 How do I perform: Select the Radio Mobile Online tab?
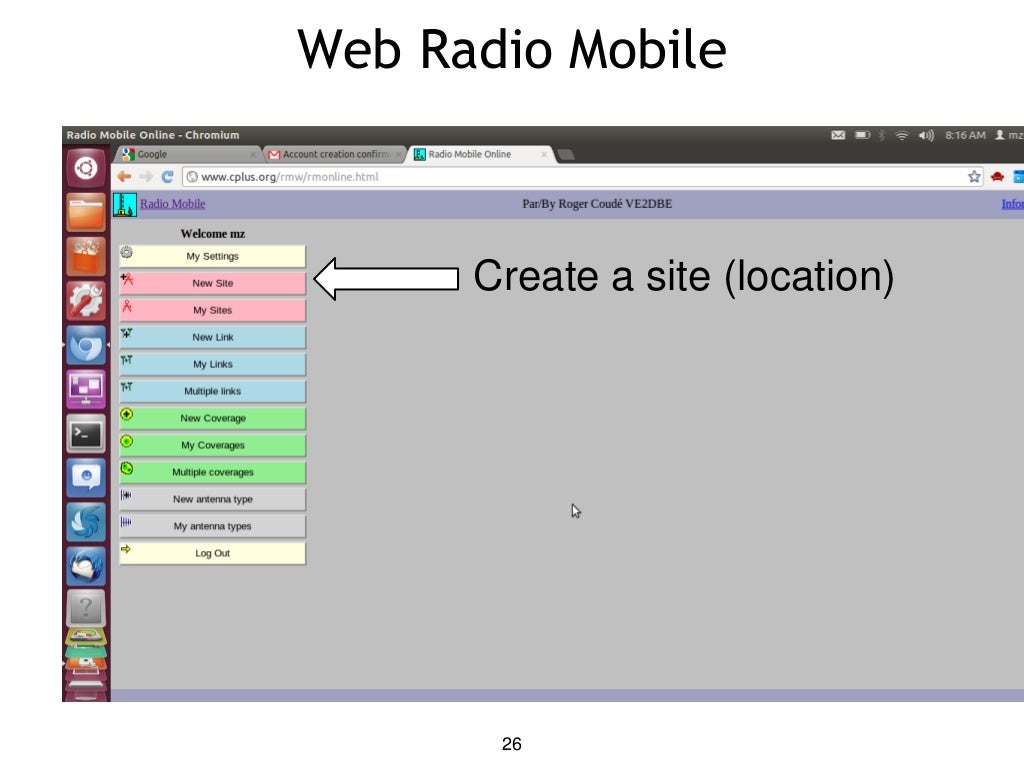(x=480, y=155)
